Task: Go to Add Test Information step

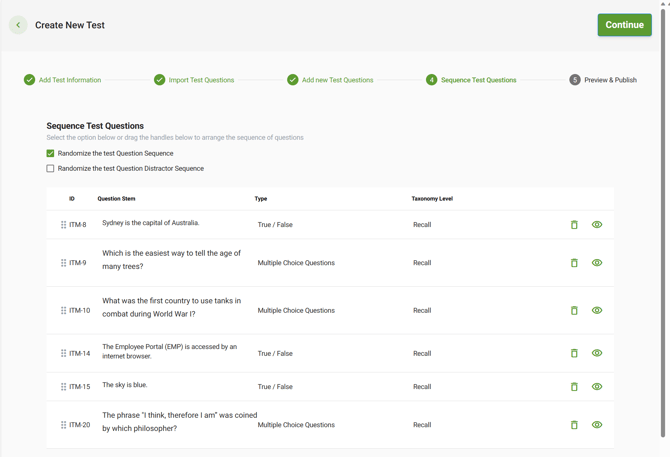Action: pos(69,80)
